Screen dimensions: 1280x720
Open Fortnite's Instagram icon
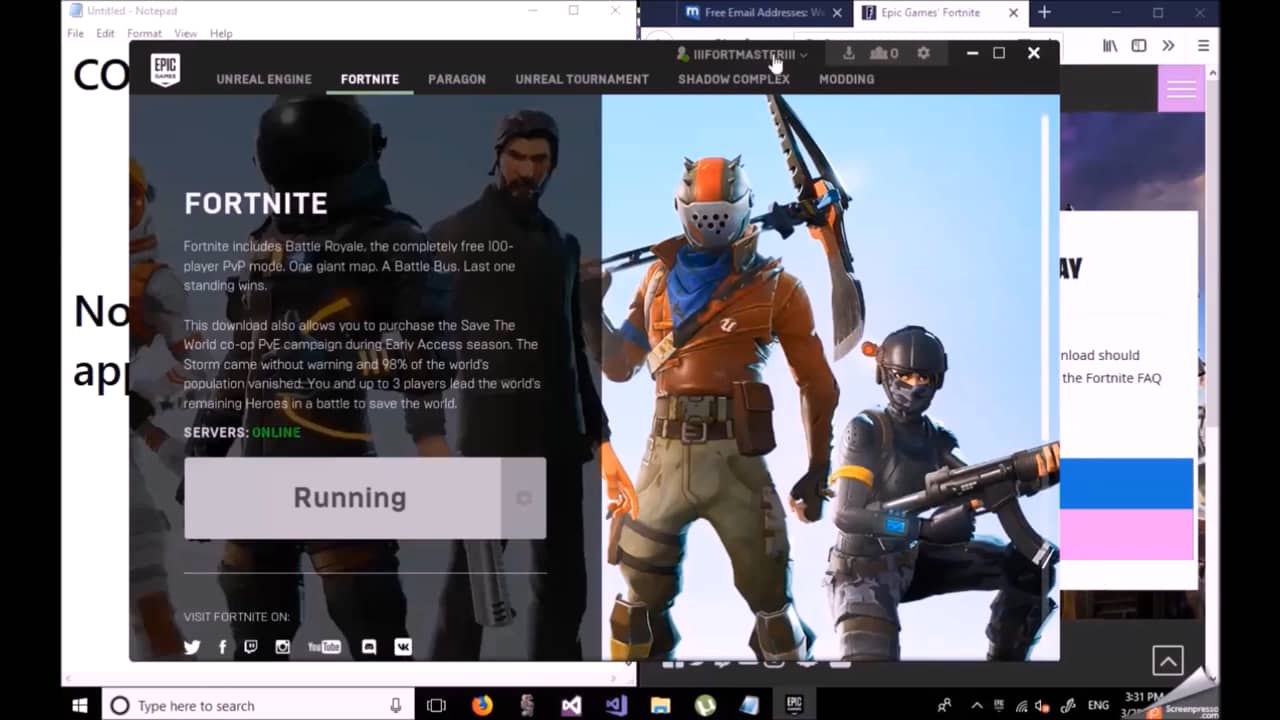click(283, 647)
